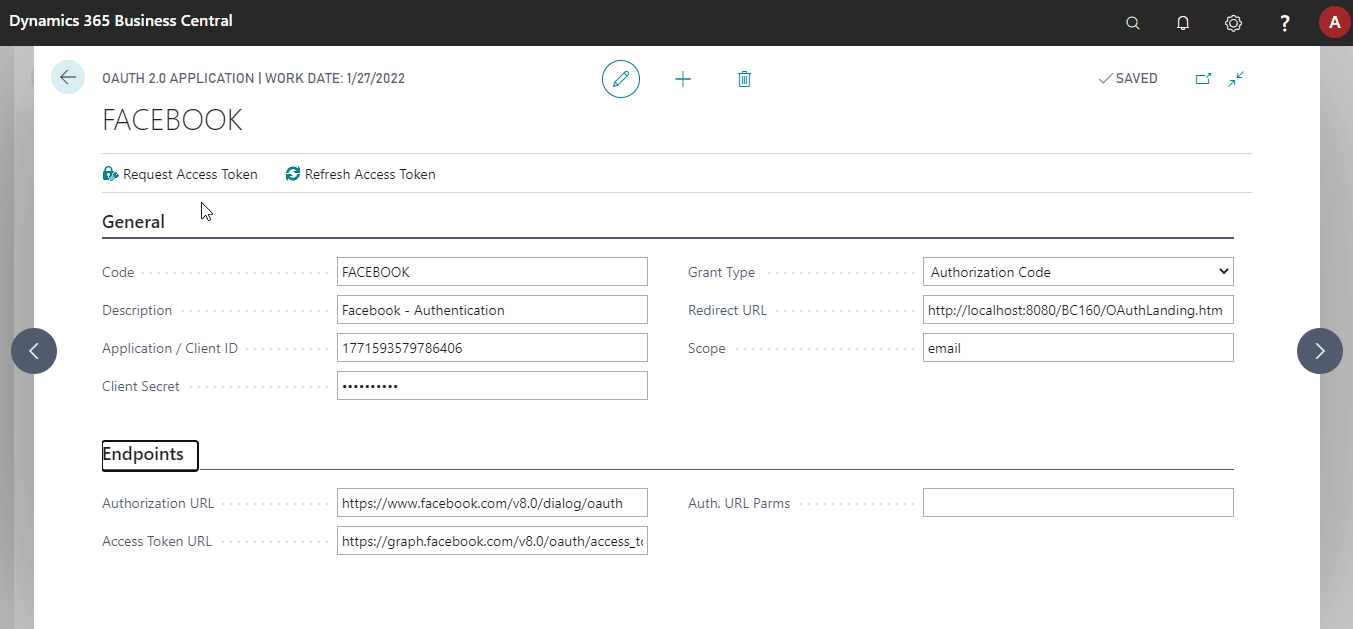Click the Authorization URL field
Image resolution: width=1353 pixels, height=629 pixels.
[492, 503]
